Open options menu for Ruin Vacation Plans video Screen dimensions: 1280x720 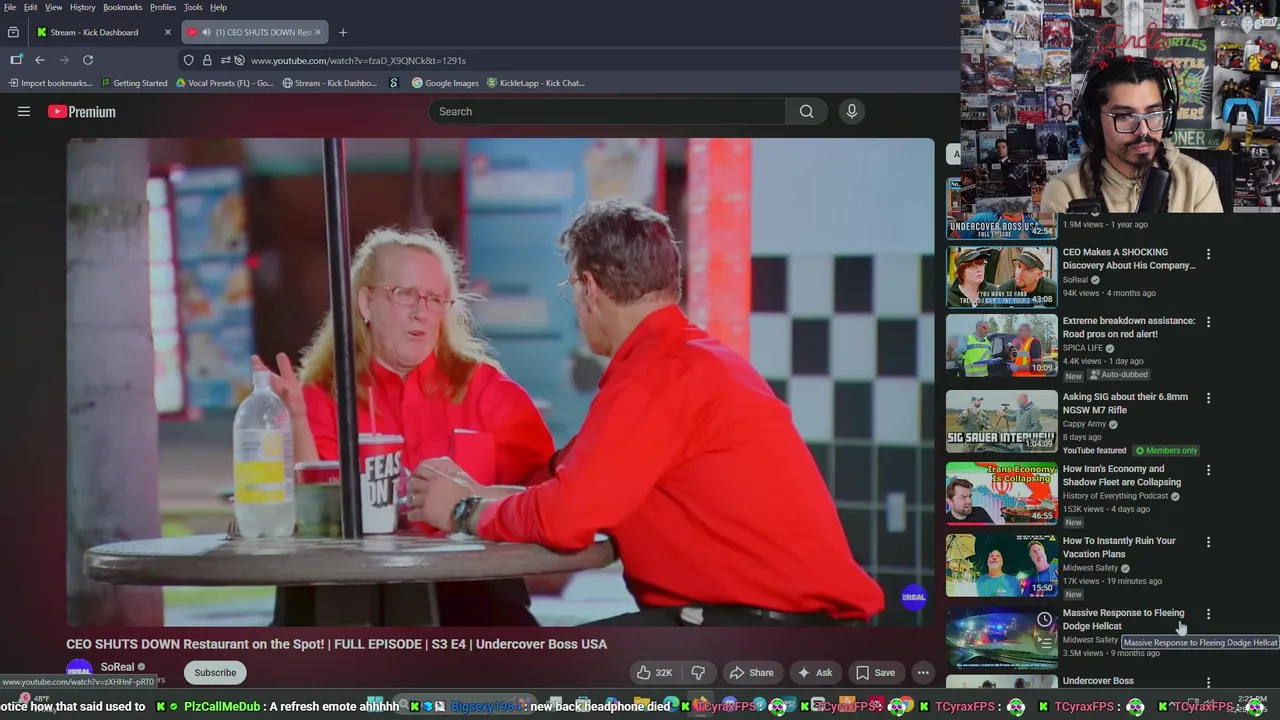pyautogui.click(x=1208, y=542)
